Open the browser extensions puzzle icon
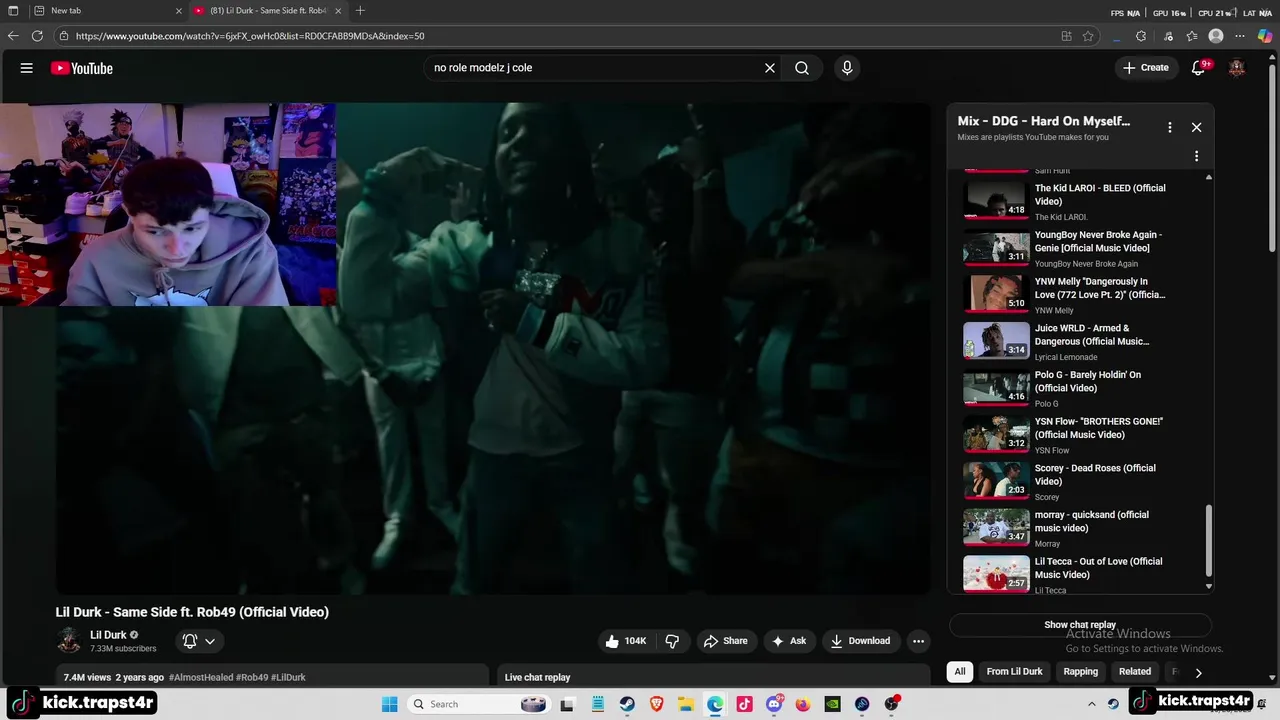 [1141, 36]
